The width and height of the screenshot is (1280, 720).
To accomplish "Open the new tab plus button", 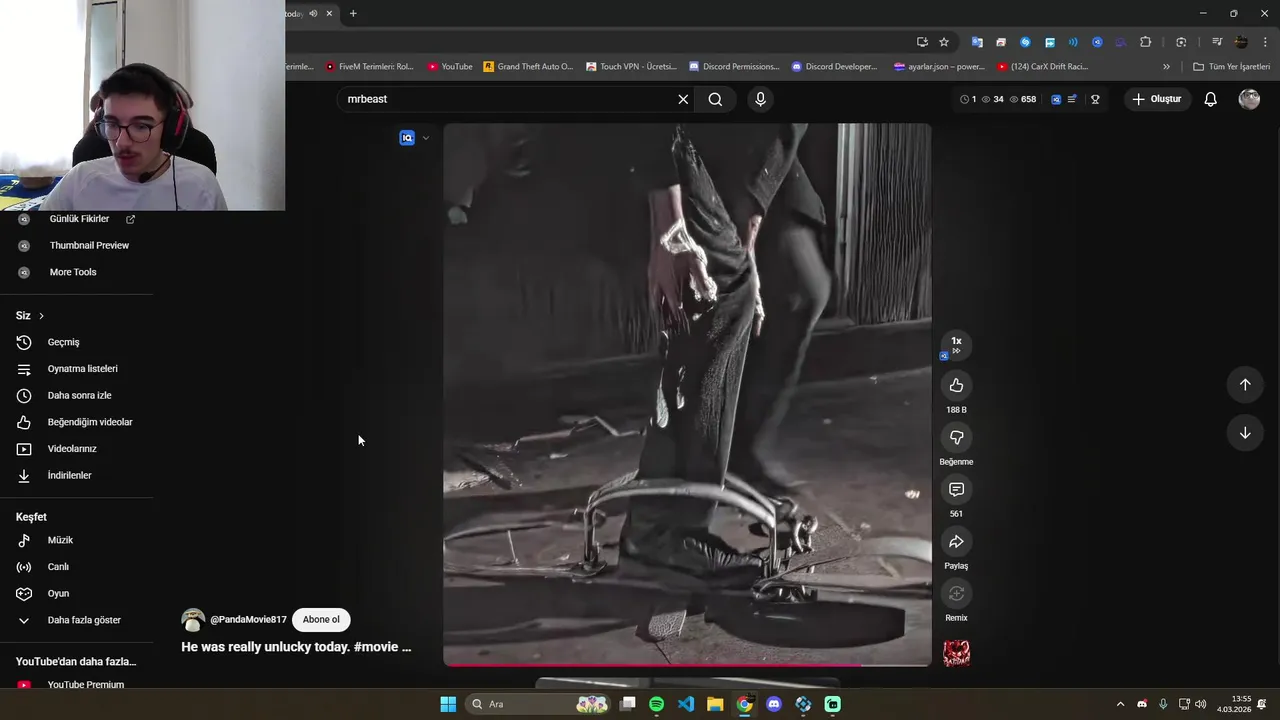I will [x=353, y=13].
